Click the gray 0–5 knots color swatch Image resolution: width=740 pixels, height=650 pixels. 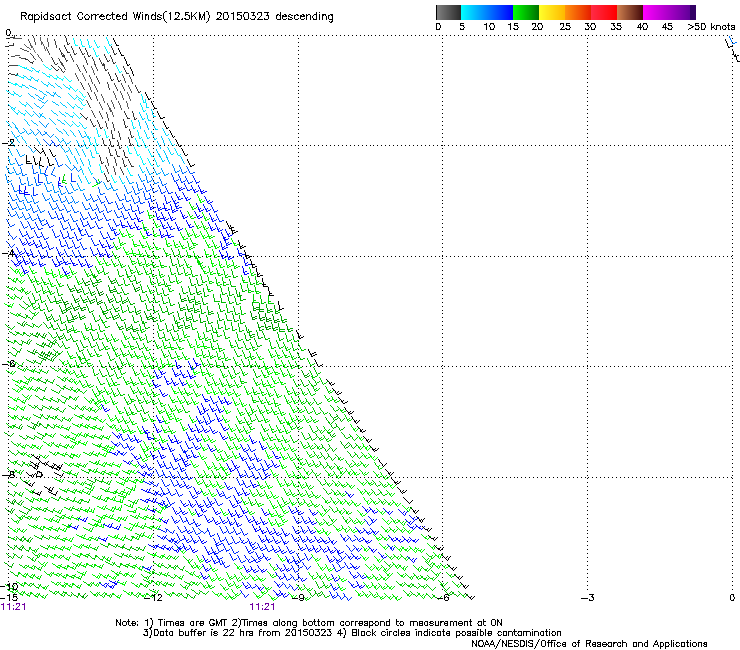pyautogui.click(x=448, y=12)
